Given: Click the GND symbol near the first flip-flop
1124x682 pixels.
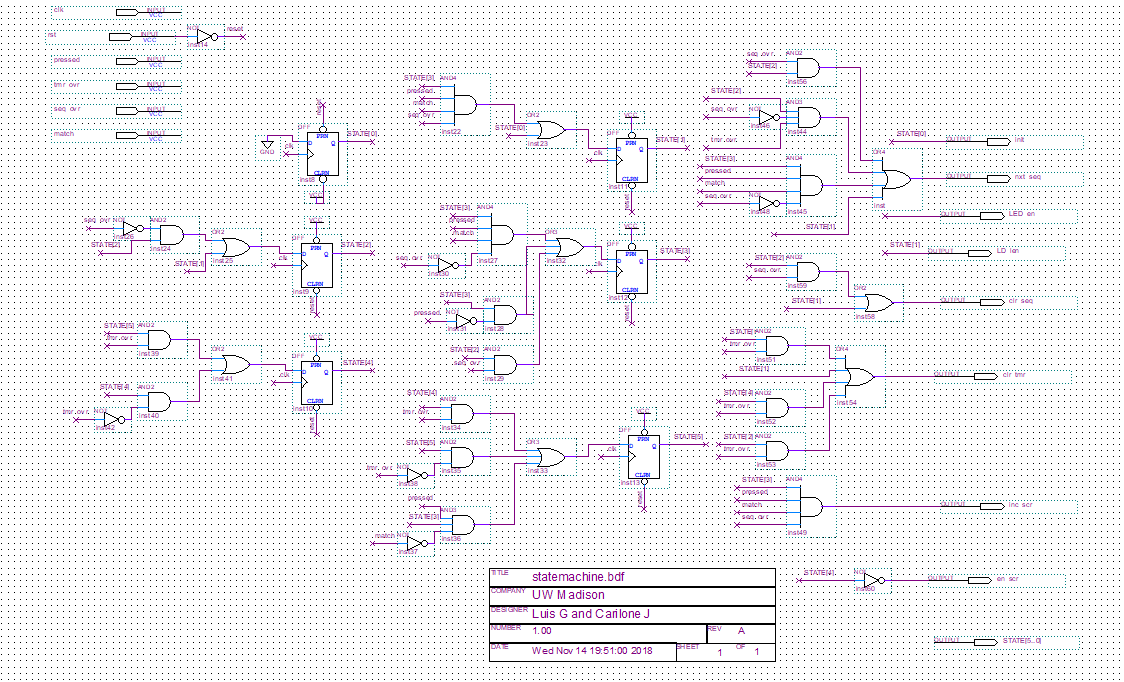Looking at the screenshot, I should 267,146.
